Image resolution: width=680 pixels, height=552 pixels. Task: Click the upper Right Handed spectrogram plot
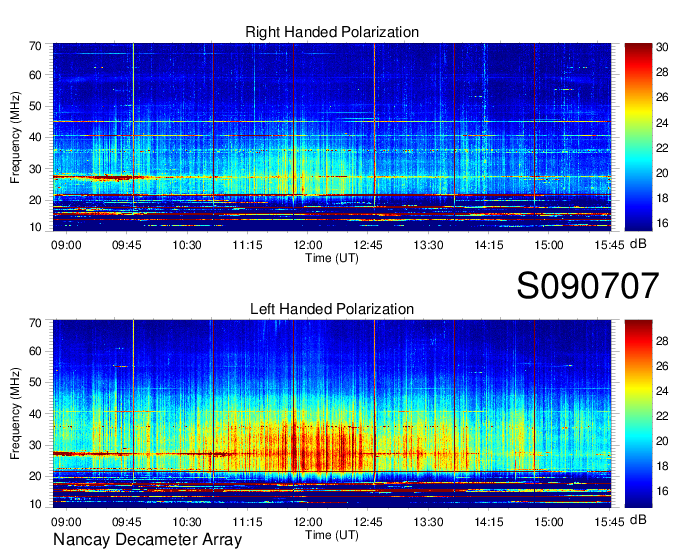pyautogui.click(x=332, y=137)
